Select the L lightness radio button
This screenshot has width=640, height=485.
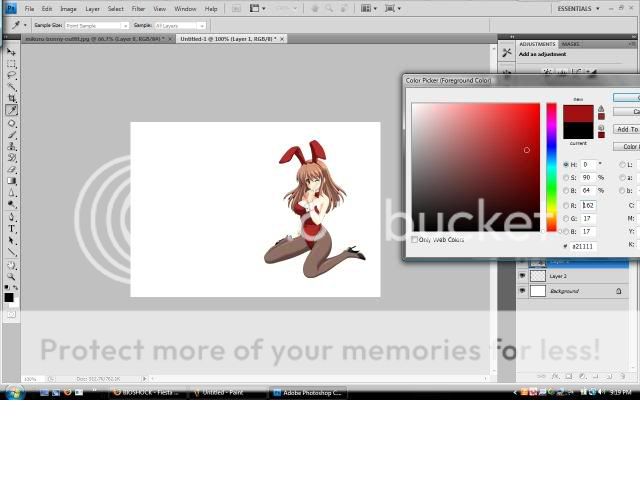(622, 165)
